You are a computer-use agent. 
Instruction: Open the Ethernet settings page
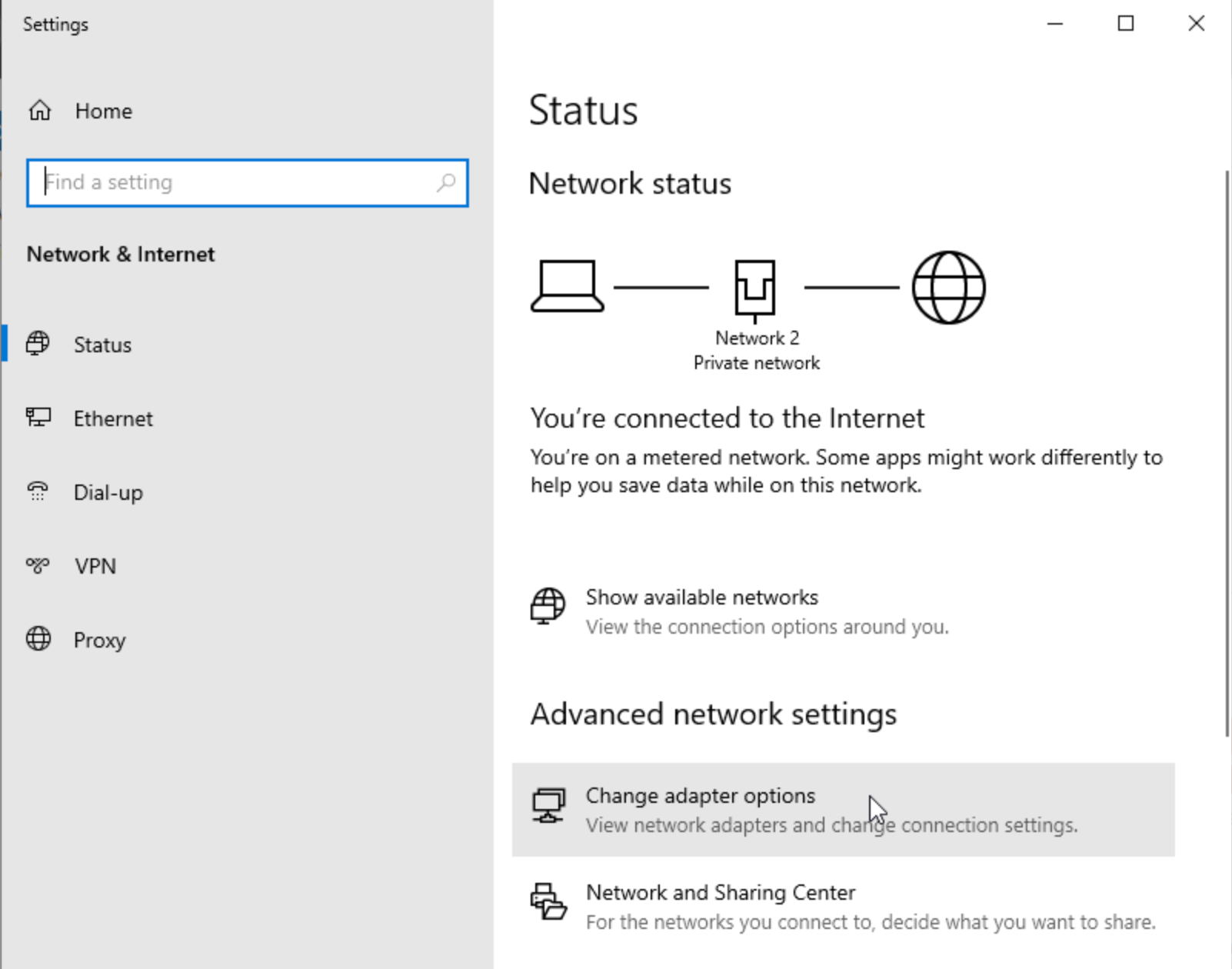click(113, 418)
